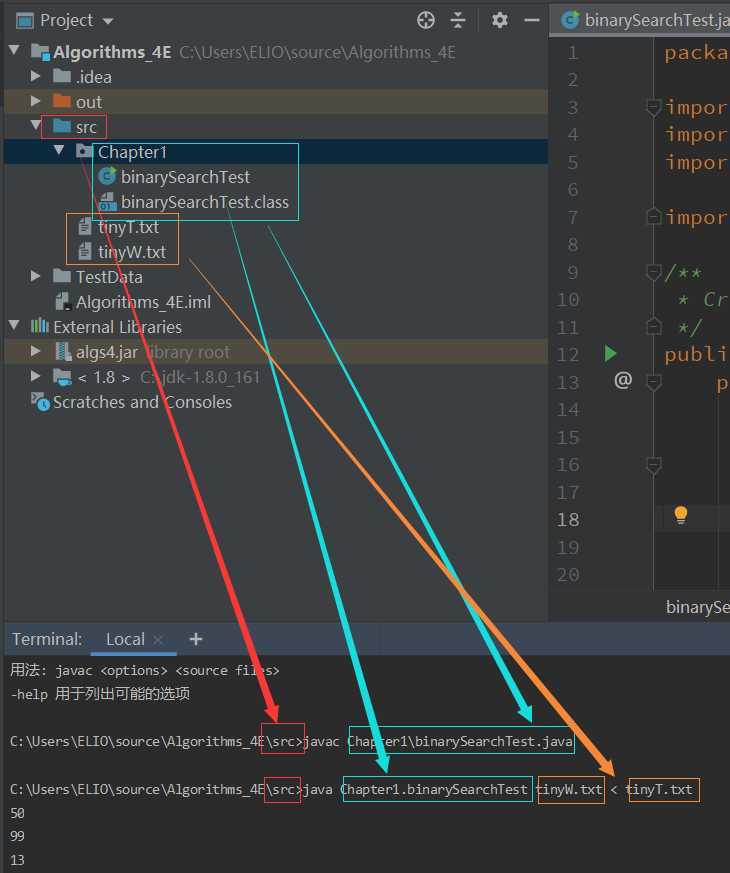The image size is (730, 873).
Task: Expand the JDK 1.8 library node
Action: (36, 376)
